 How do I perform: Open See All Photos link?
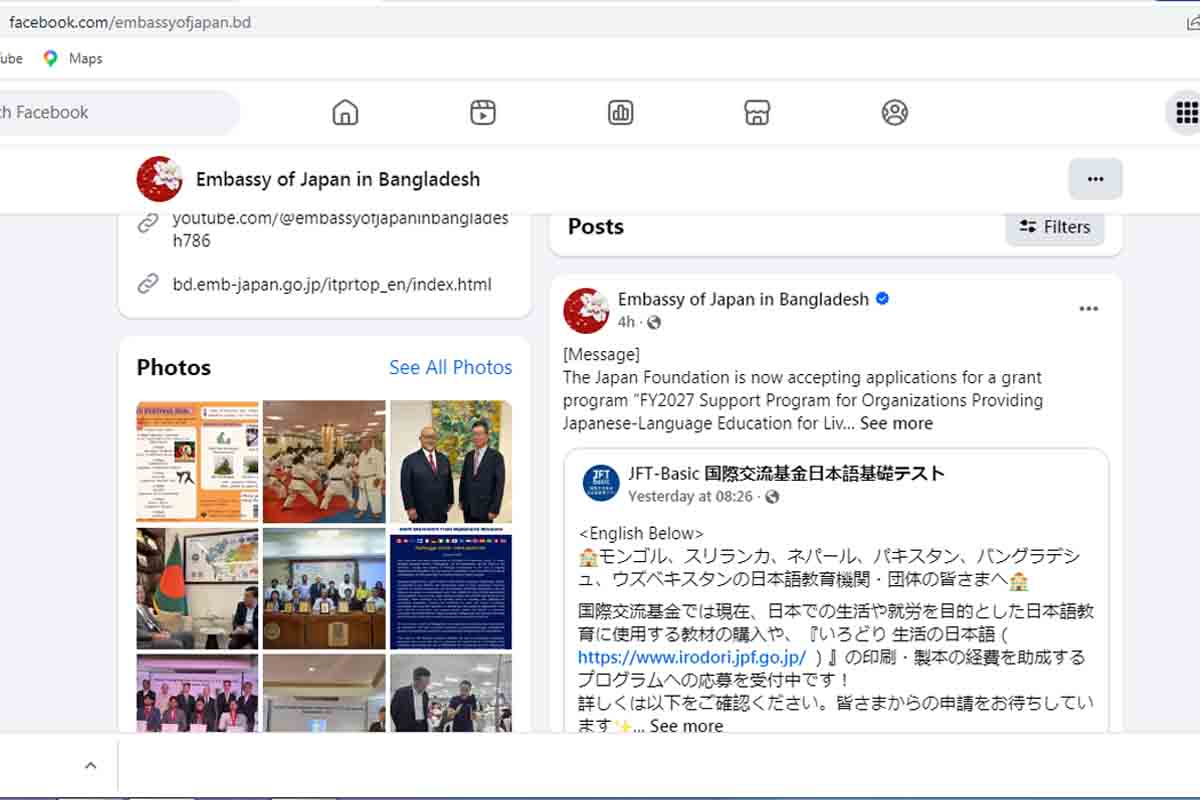450,367
